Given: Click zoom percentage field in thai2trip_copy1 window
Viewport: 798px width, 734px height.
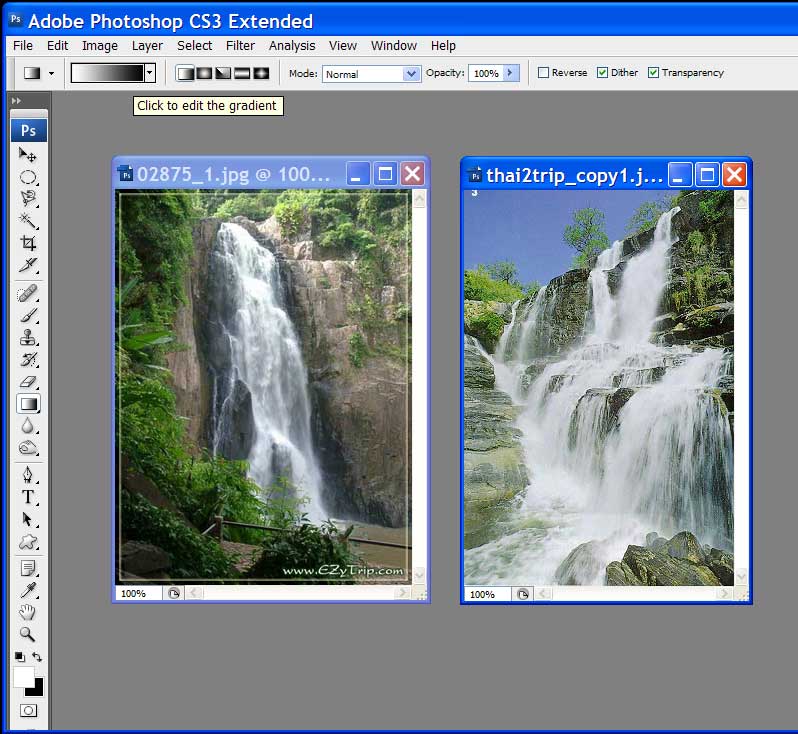Looking at the screenshot, I should (x=488, y=594).
